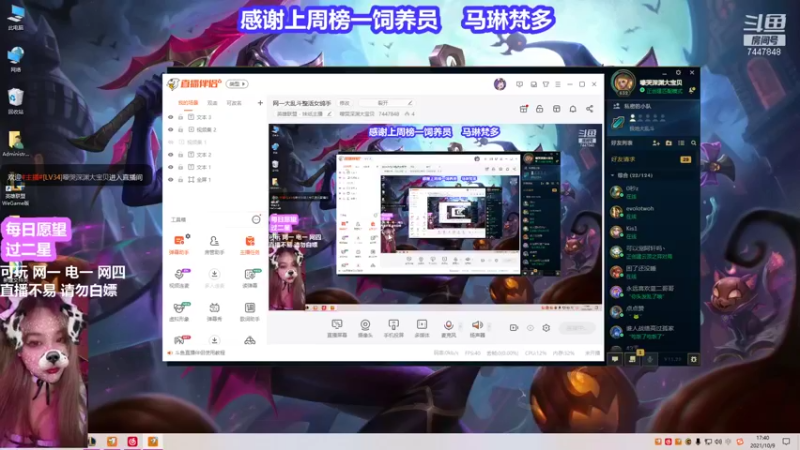Toggle the lock on 文本 2 source

tap(181, 155)
